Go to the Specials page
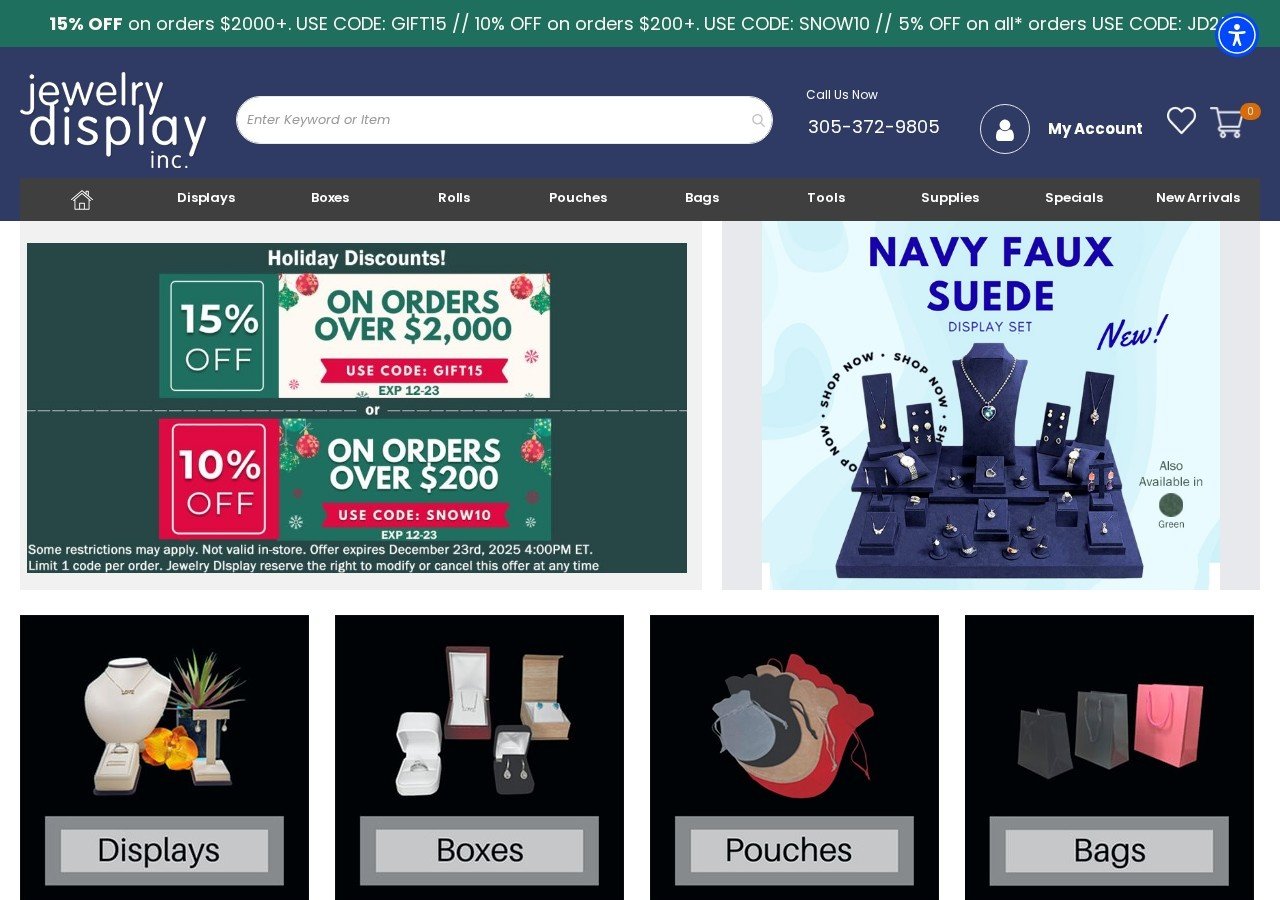 1074,198
